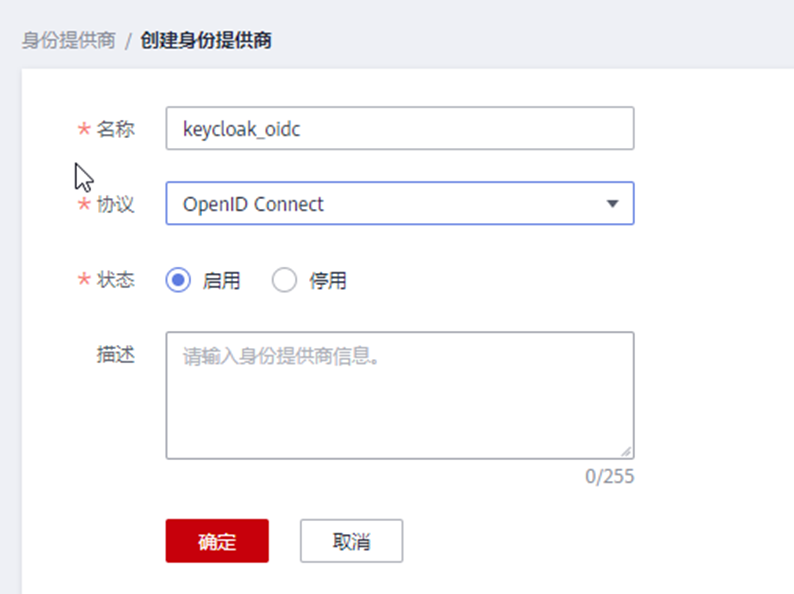Click the description textarea resize handle
Viewport: 794px width, 594px height.
pos(627,452)
